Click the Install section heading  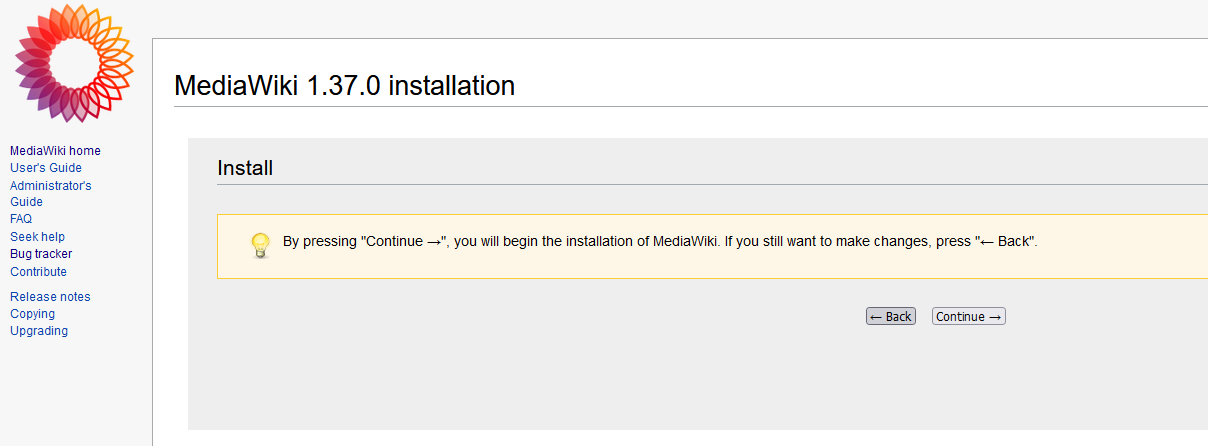245,168
